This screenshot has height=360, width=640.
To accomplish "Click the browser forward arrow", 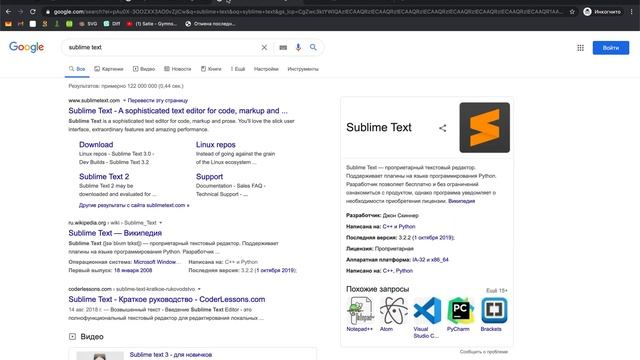I will coord(20,12).
